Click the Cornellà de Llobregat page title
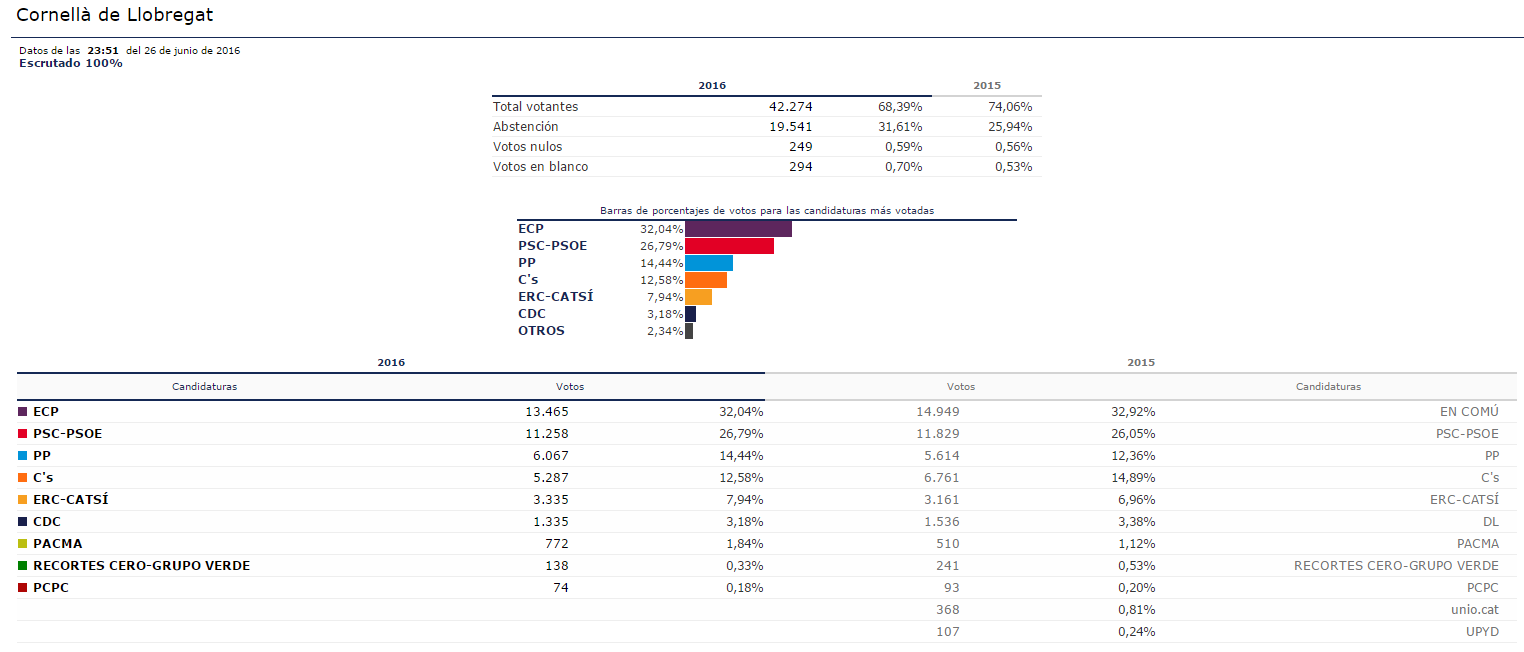The height and width of the screenshot is (652, 1524). (x=115, y=16)
